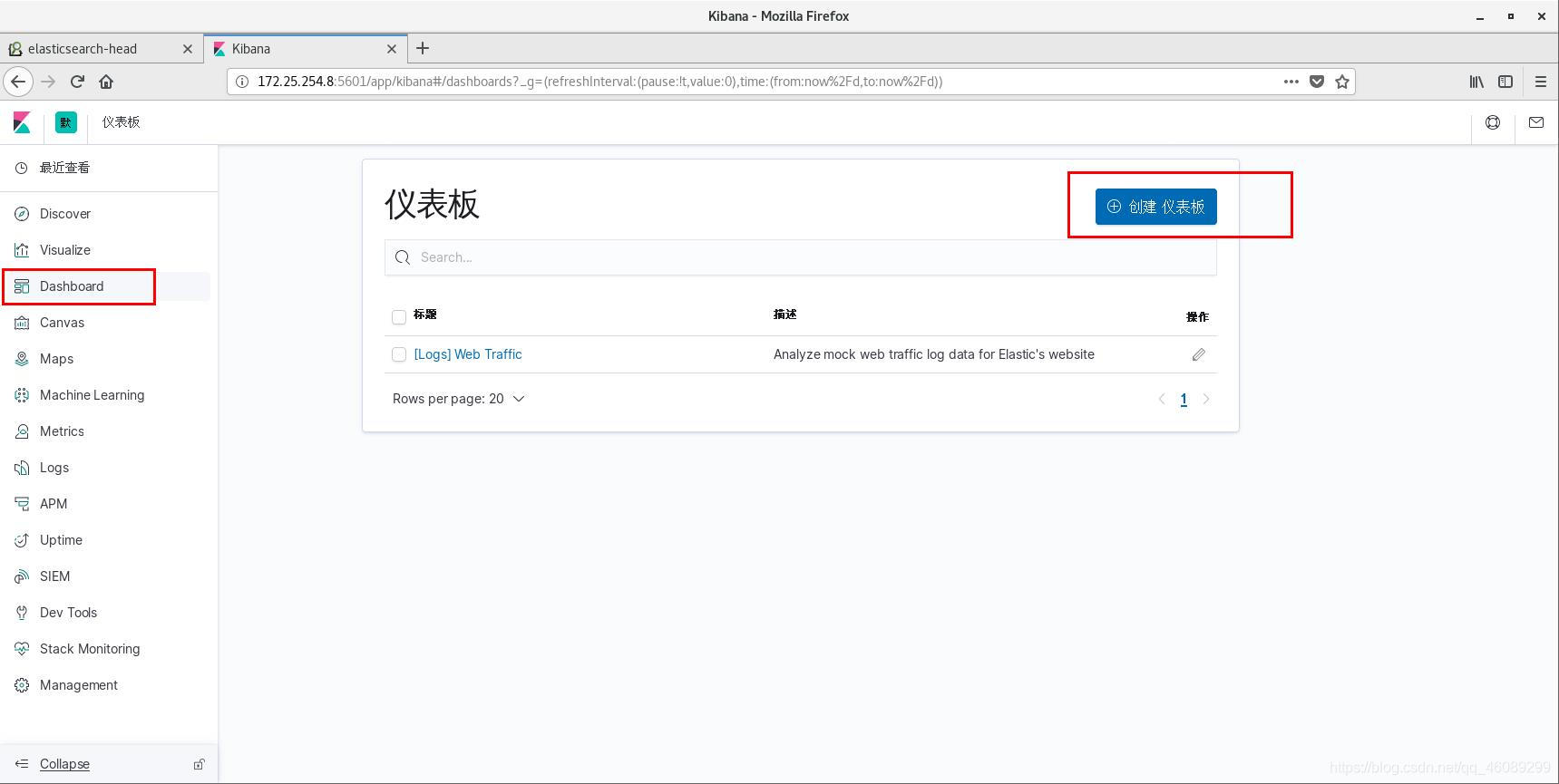This screenshot has width=1559, height=784.
Task: Open a new Firefox tab
Action: (423, 49)
